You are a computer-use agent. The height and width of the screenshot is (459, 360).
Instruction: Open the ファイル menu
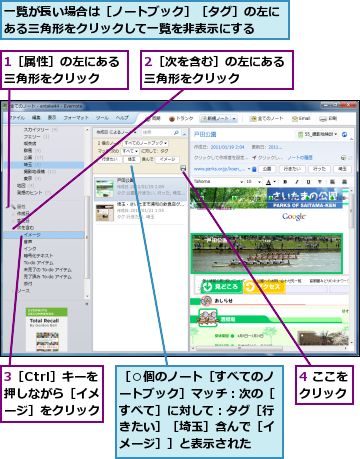(16, 118)
